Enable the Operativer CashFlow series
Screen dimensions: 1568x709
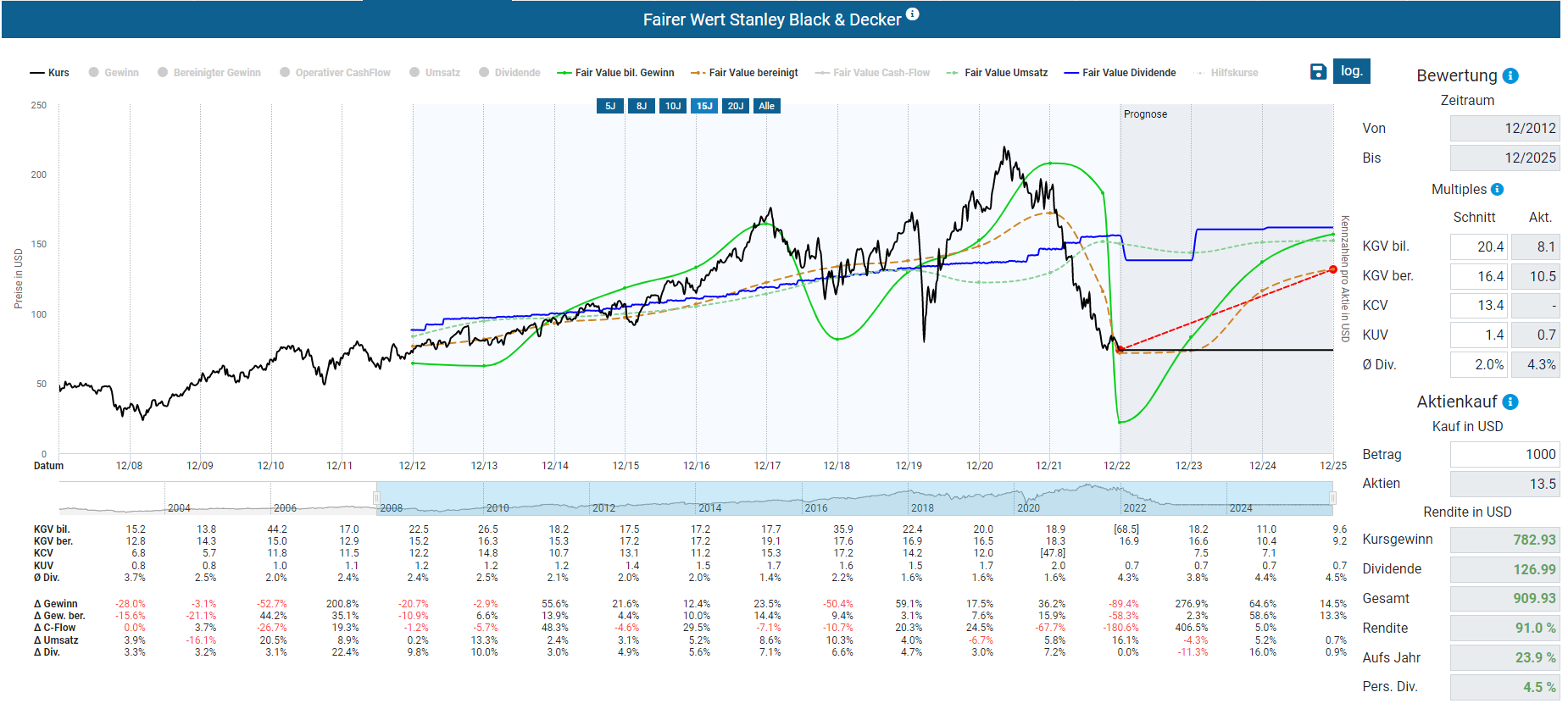click(335, 73)
